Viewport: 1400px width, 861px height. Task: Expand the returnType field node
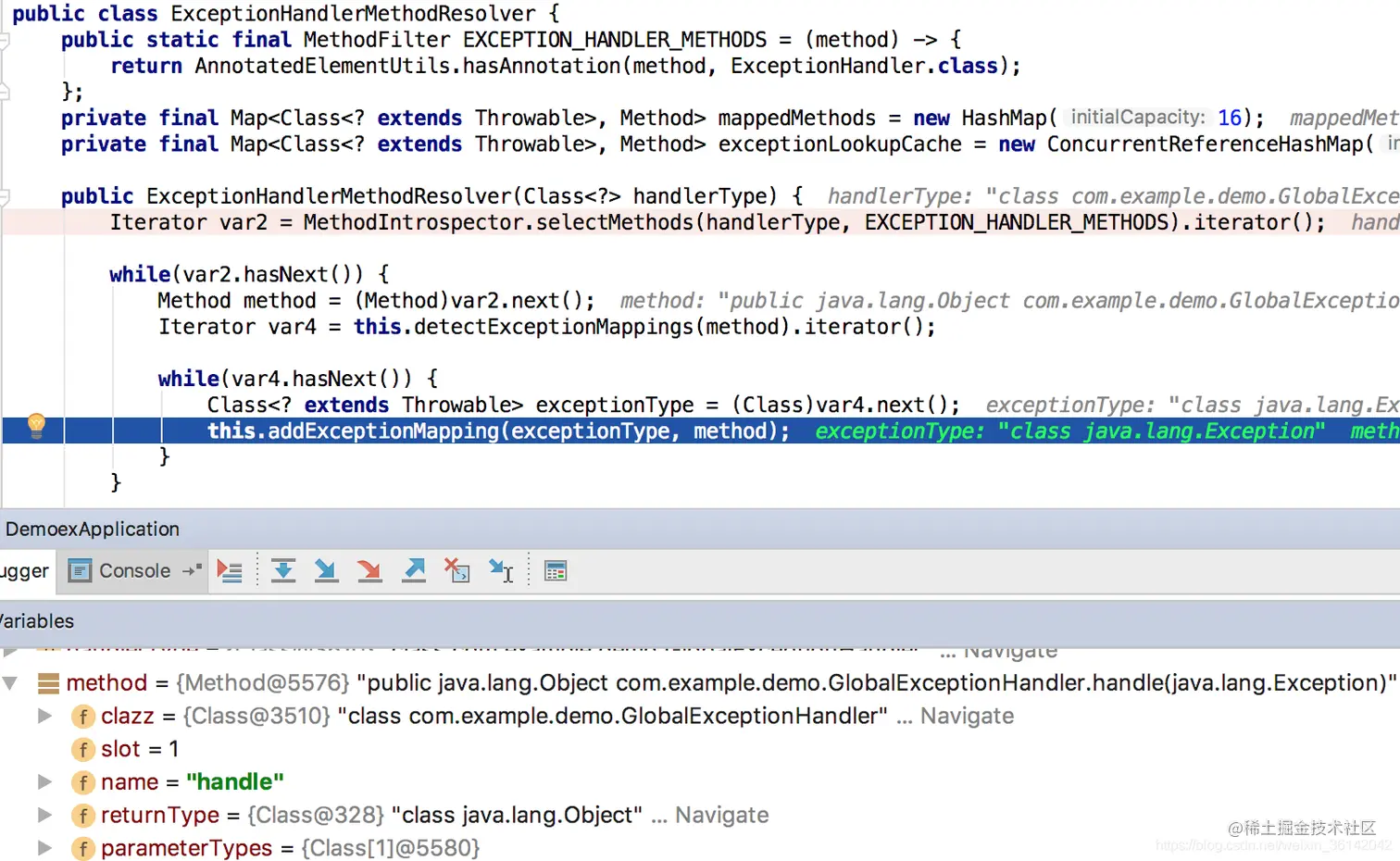(x=44, y=815)
